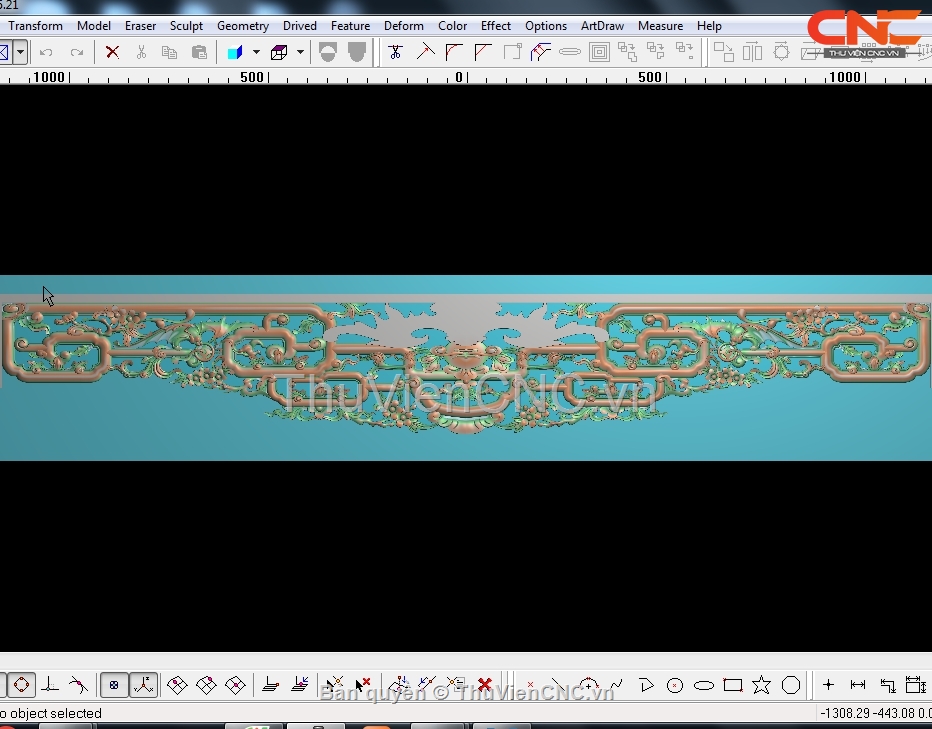Expand the dropdown arrow beside the cyan cube
The image size is (932, 729).
[256, 52]
